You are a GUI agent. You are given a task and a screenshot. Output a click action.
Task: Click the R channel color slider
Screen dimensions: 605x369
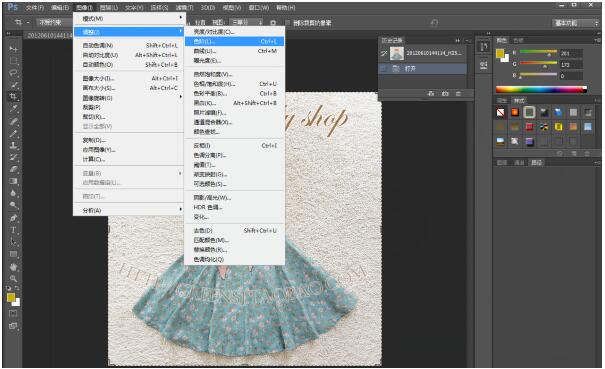pyautogui.click(x=538, y=52)
